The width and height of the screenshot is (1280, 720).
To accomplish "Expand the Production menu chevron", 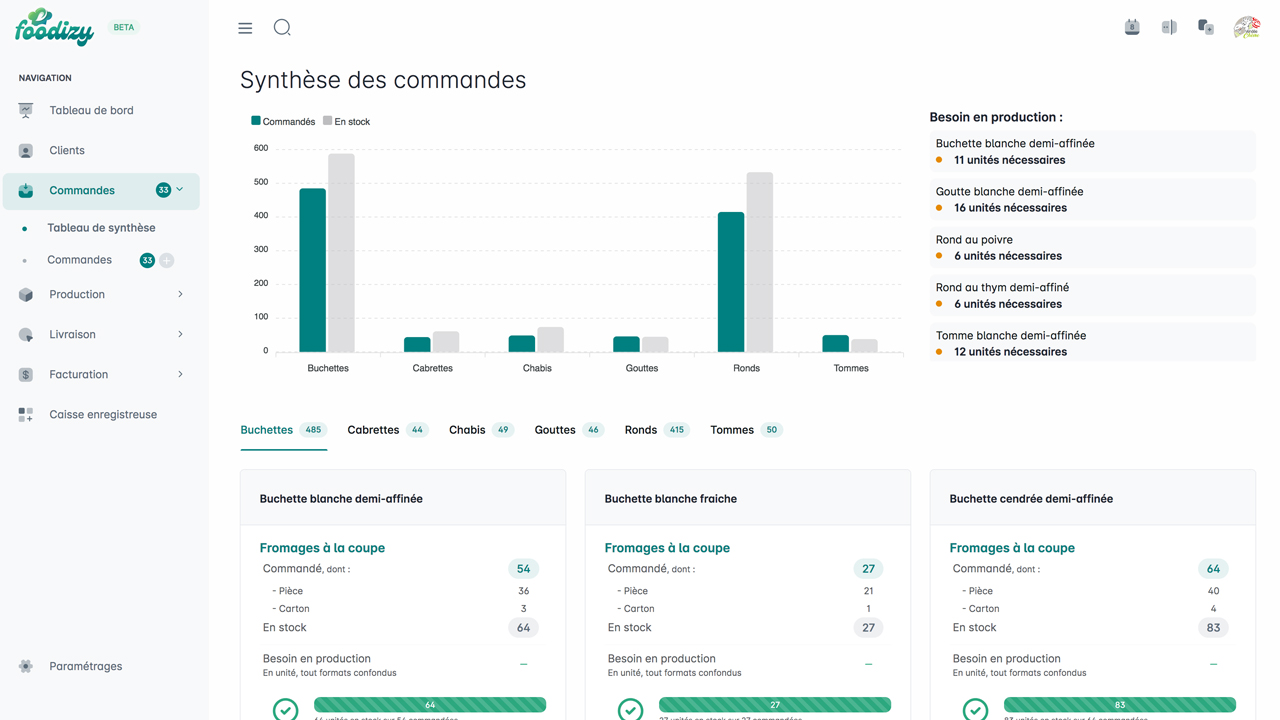I will (x=180, y=294).
